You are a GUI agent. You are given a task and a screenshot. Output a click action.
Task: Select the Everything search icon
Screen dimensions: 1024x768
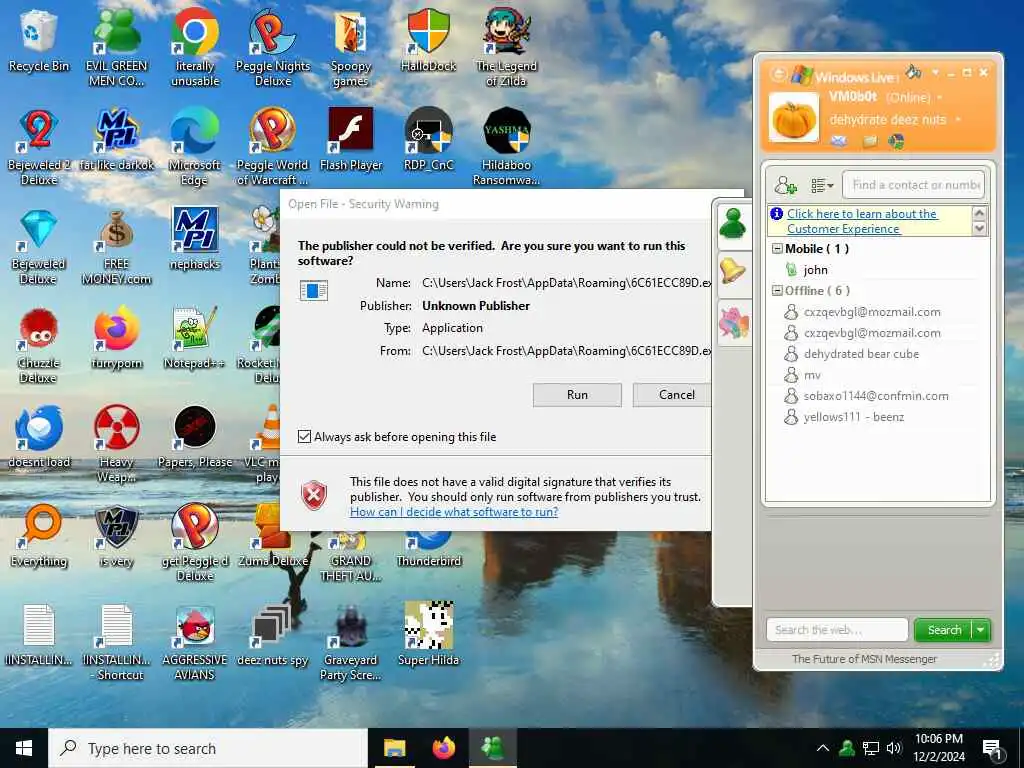coord(39,536)
